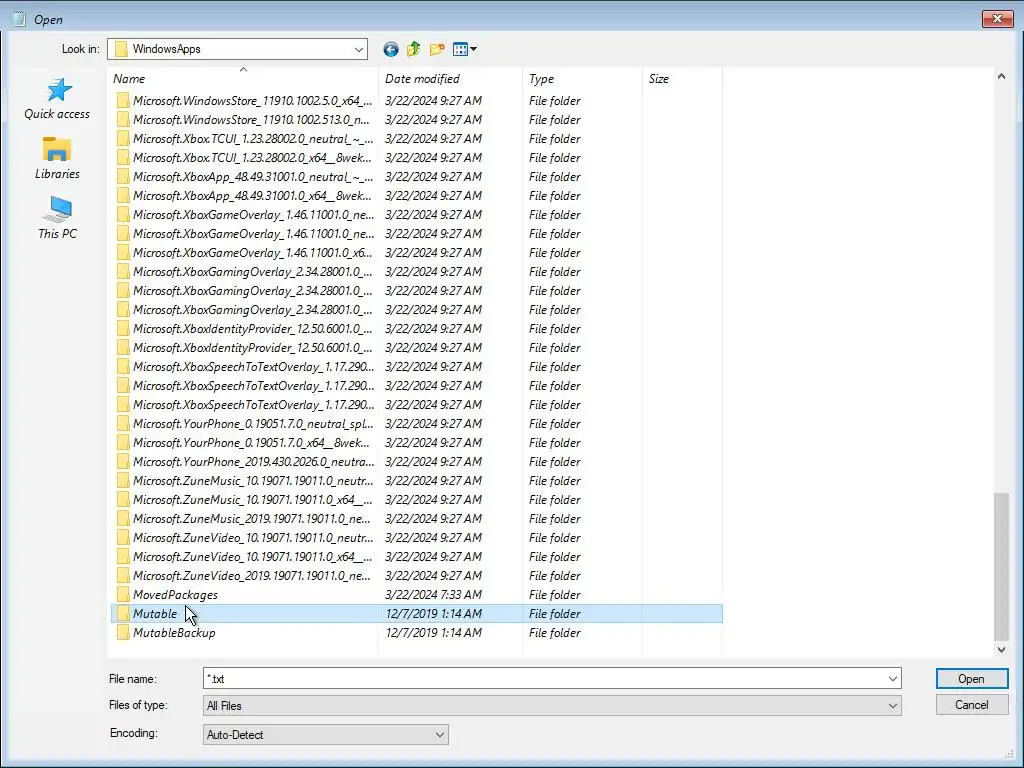Expand the Look in WindowsApps dropdown

pos(359,49)
